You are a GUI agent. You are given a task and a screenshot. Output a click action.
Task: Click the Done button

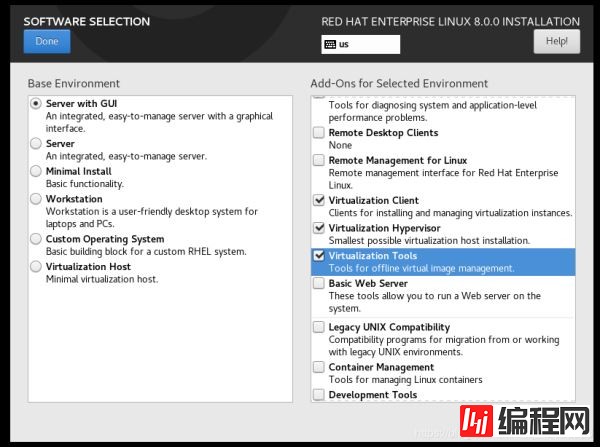[x=46, y=41]
